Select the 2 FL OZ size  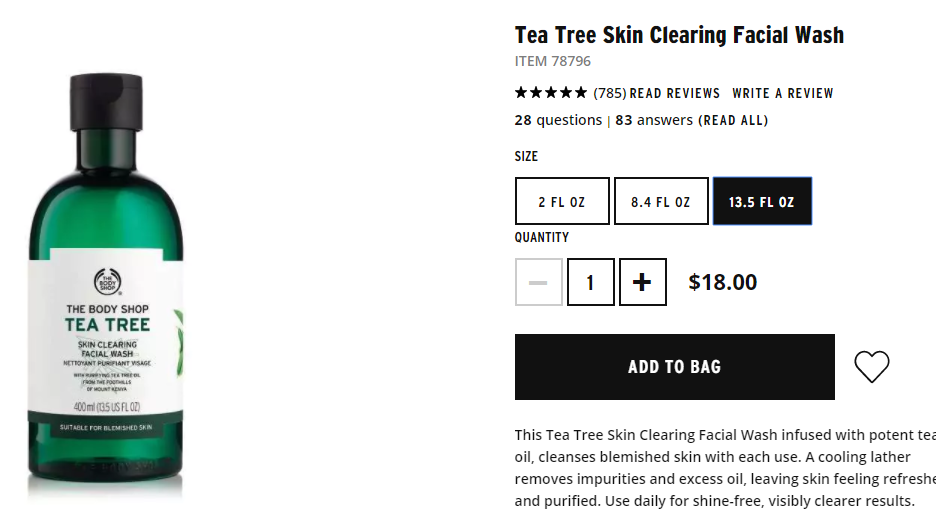(x=561, y=202)
